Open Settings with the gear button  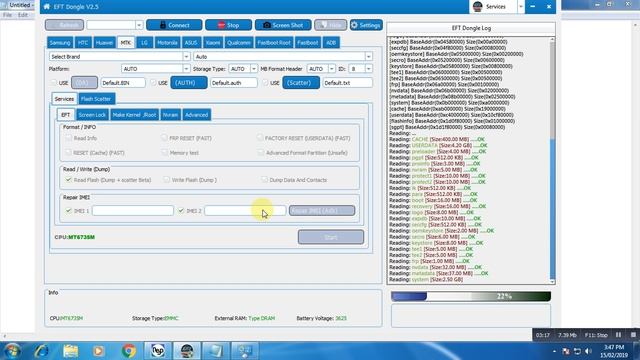click(x=366, y=25)
